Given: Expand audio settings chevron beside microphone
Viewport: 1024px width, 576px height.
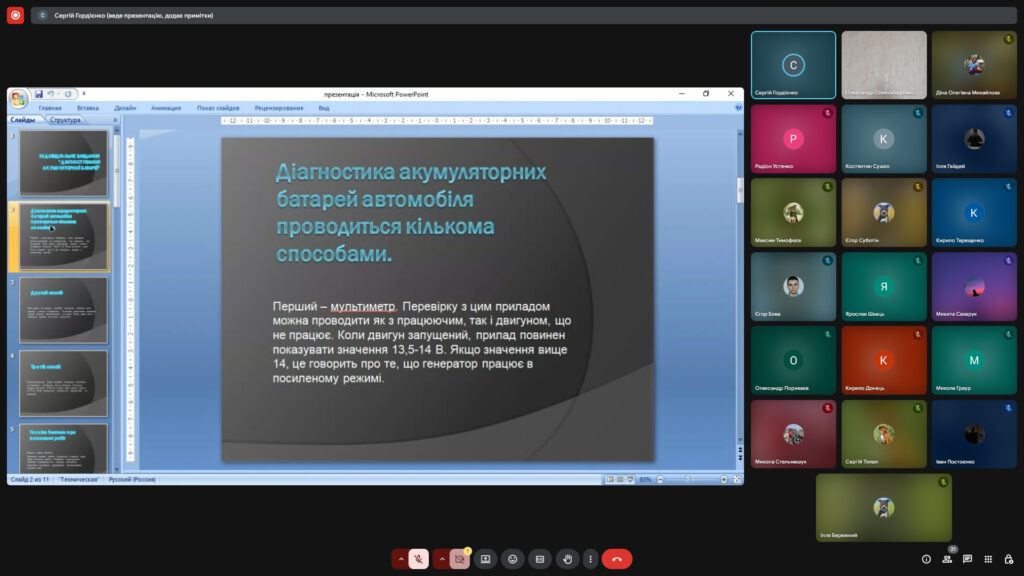Looking at the screenshot, I should (x=400, y=559).
